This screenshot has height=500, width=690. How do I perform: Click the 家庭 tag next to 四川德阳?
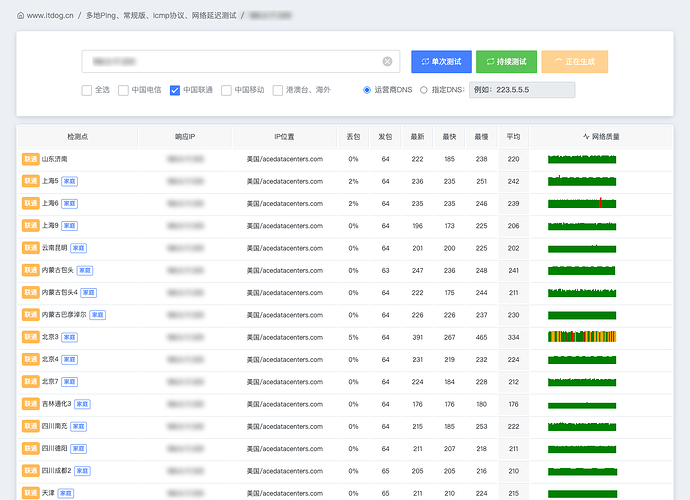tap(79, 449)
